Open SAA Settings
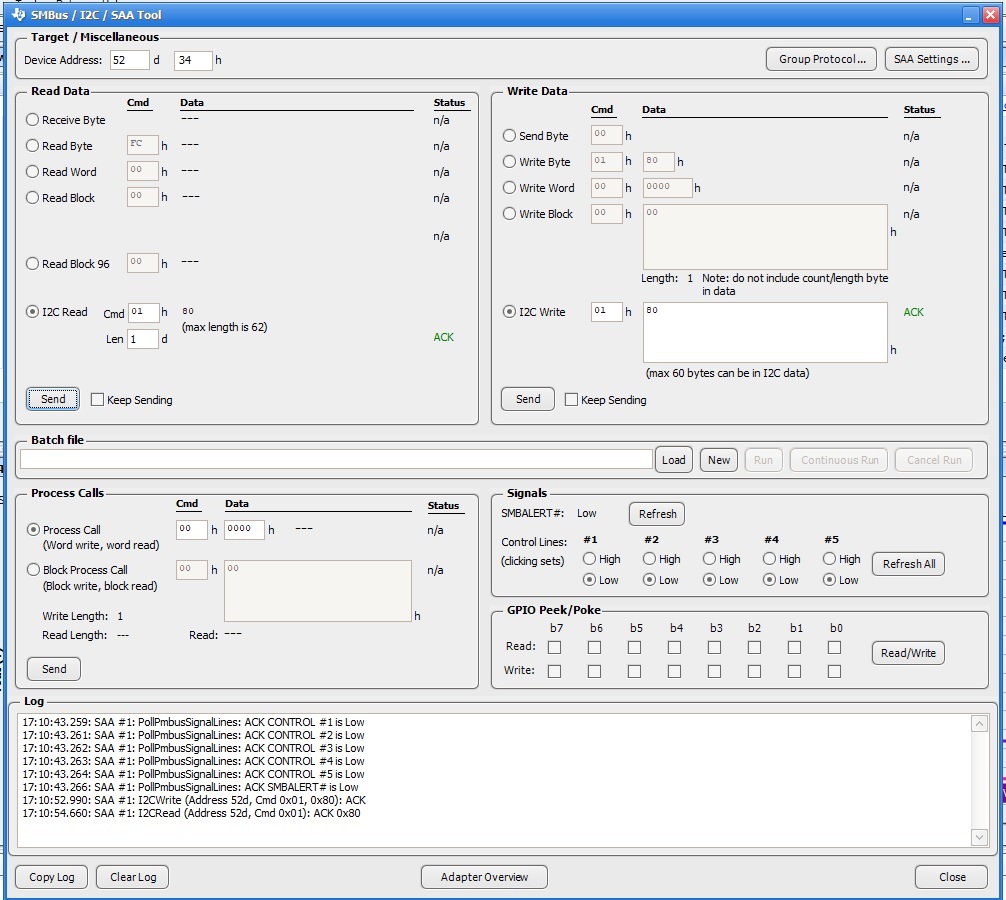This screenshot has height=900, width=1006. pos(932,59)
